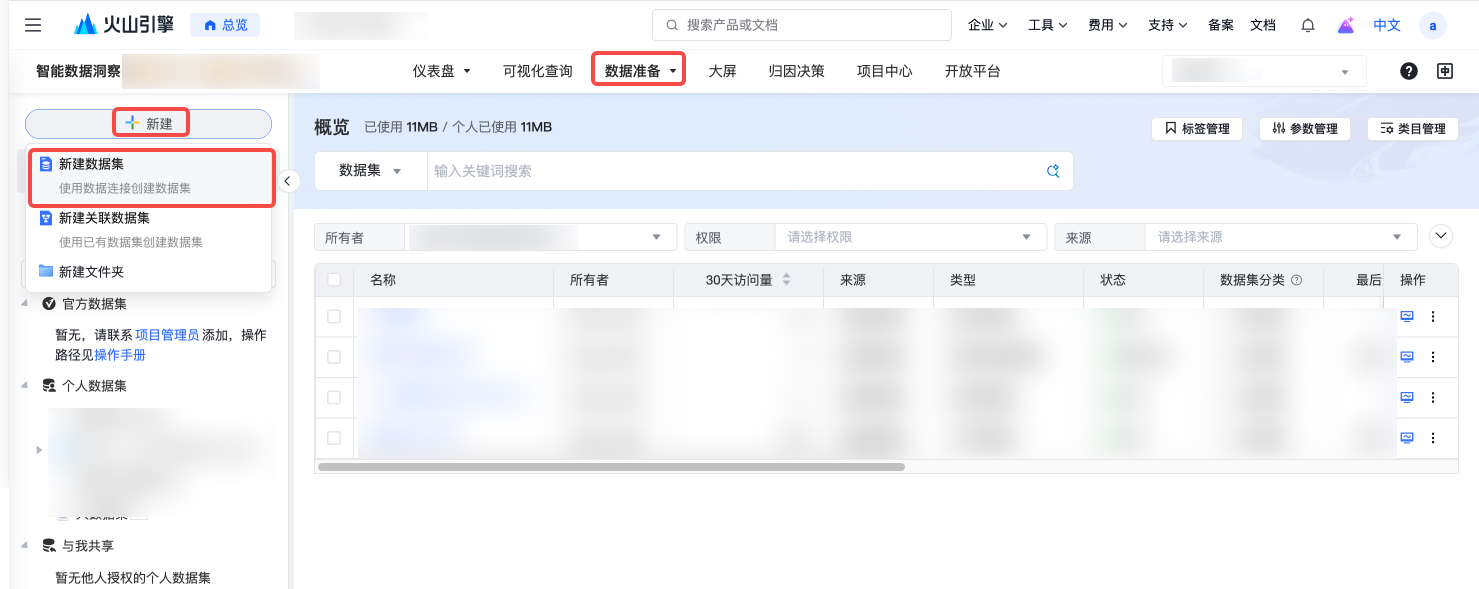Open 标签管理
This screenshot has width=1479, height=589.
[1197, 128]
